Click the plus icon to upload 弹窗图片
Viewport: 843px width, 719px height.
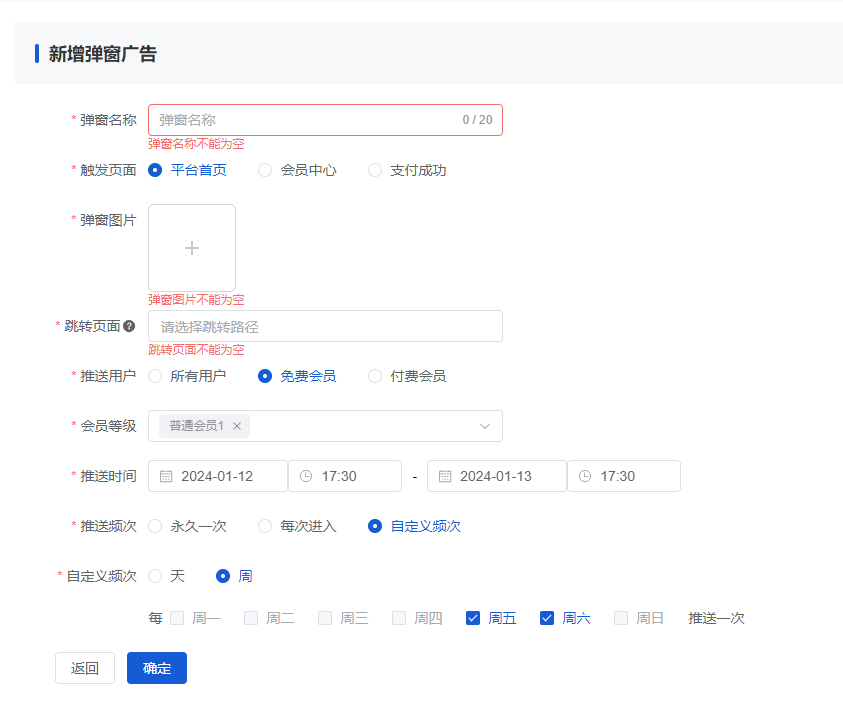pyautogui.click(x=192, y=248)
